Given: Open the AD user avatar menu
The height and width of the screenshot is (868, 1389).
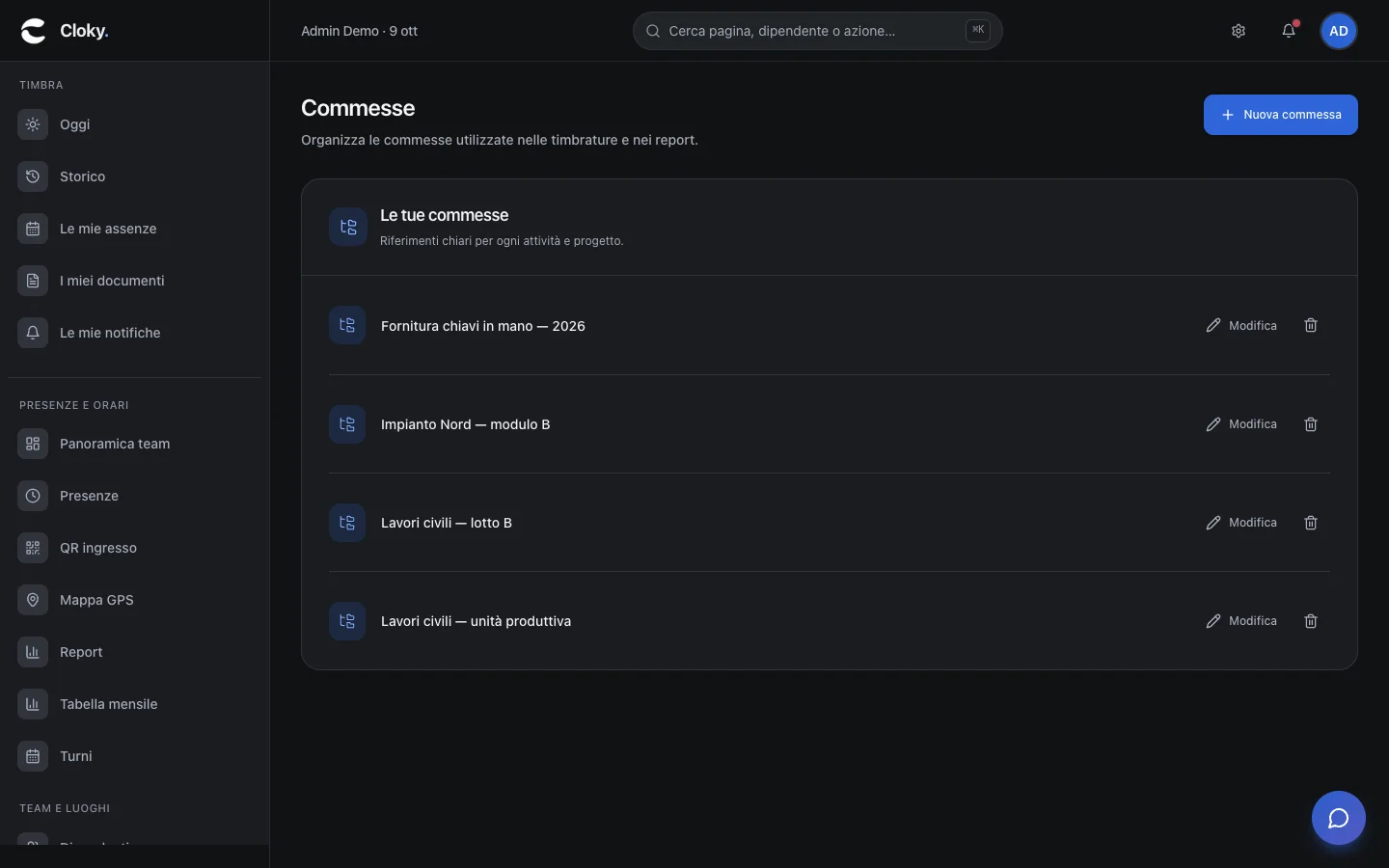Looking at the screenshot, I should pyautogui.click(x=1339, y=31).
